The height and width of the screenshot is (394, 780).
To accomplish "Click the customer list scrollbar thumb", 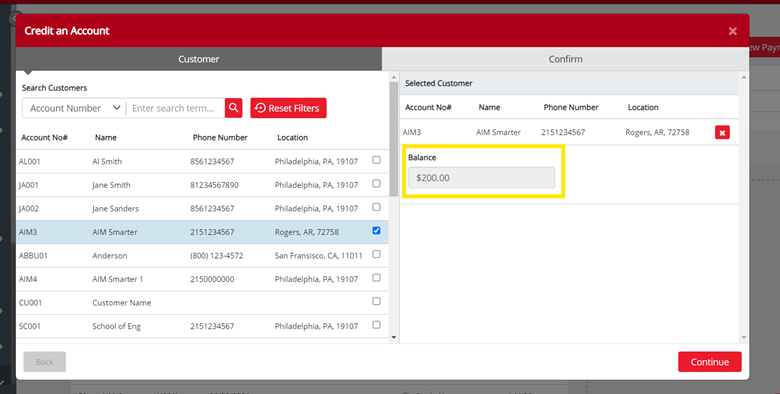I will (x=394, y=139).
